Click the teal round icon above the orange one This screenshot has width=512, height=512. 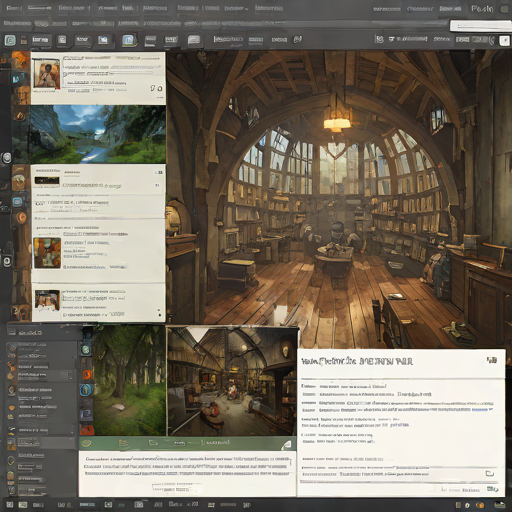click(x=86, y=349)
